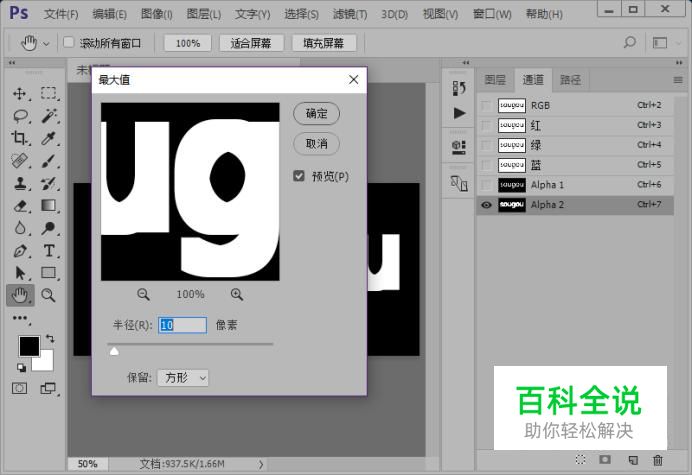Switch to the 路径 tab

(571, 80)
